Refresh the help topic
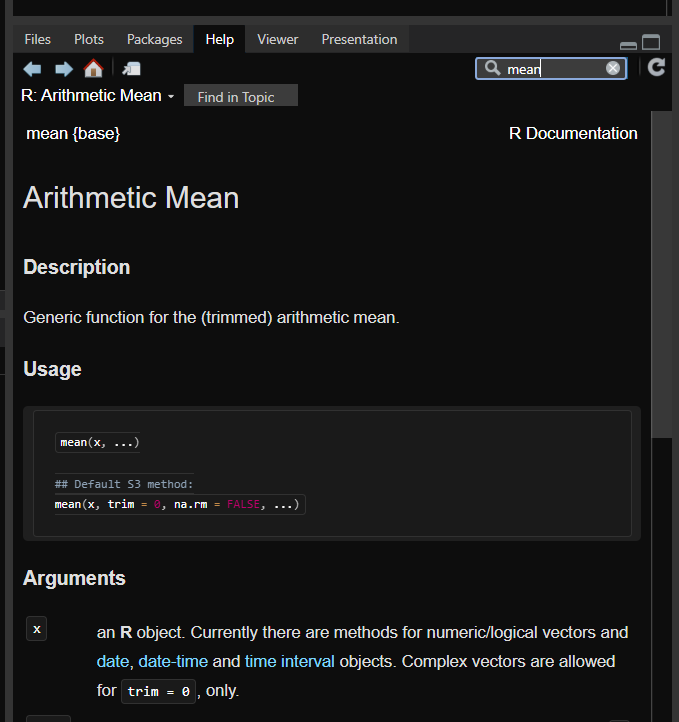The height and width of the screenshot is (722, 679). pyautogui.click(x=656, y=68)
